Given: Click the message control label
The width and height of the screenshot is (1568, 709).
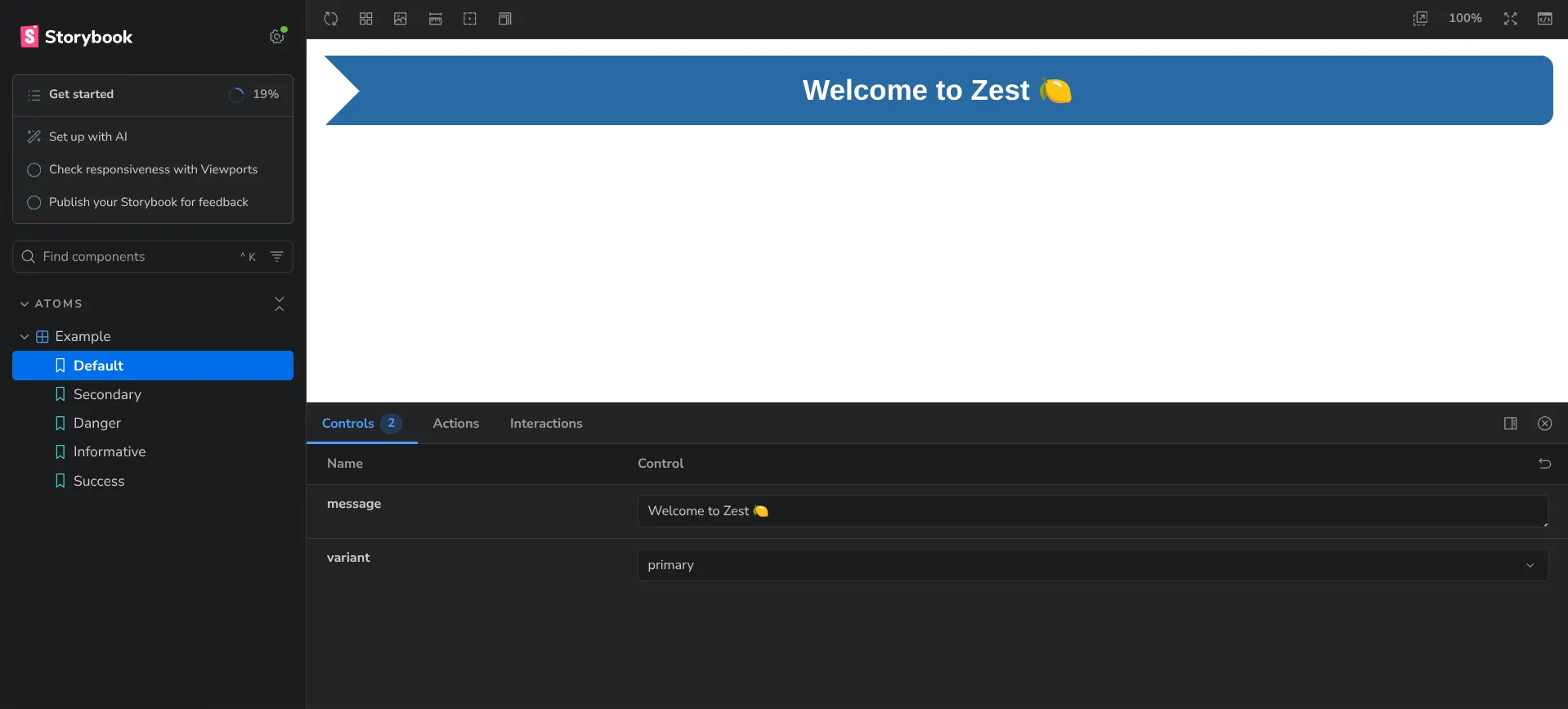Looking at the screenshot, I should tap(354, 504).
